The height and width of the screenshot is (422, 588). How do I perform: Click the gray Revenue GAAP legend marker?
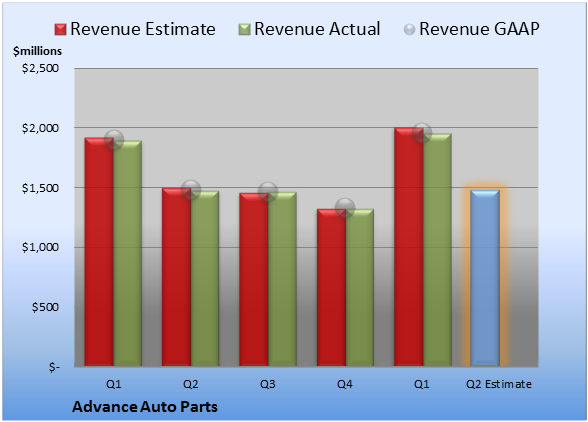coord(410,29)
